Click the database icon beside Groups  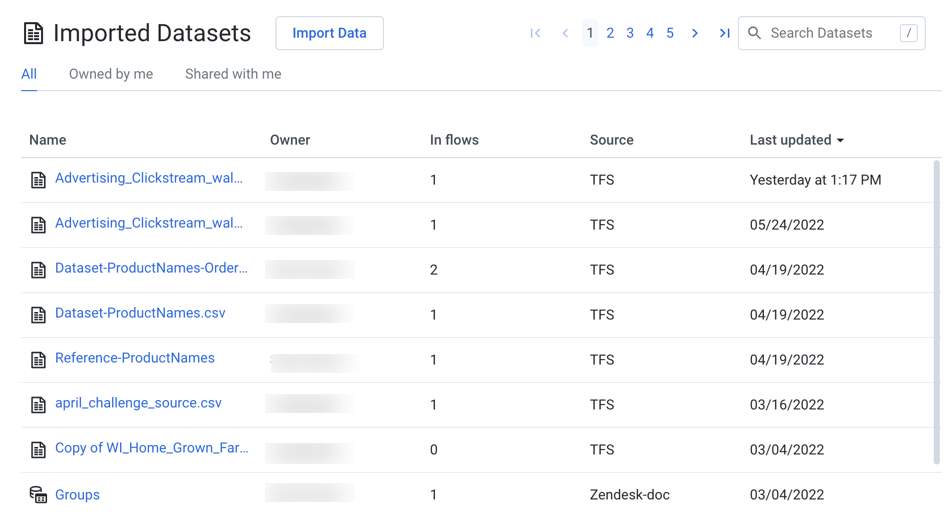pyautogui.click(x=38, y=495)
